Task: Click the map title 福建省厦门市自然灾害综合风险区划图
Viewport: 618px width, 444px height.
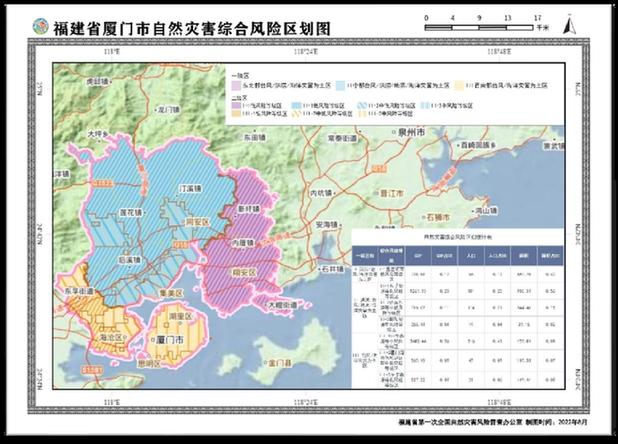Action: [190, 26]
